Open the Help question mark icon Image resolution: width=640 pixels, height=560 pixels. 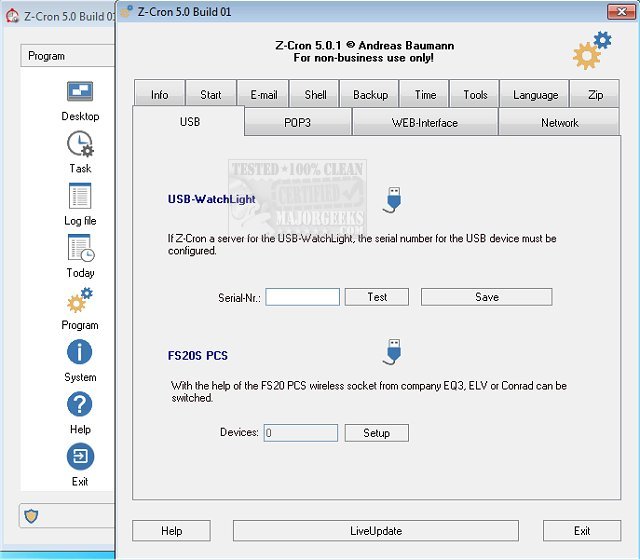tap(80, 404)
